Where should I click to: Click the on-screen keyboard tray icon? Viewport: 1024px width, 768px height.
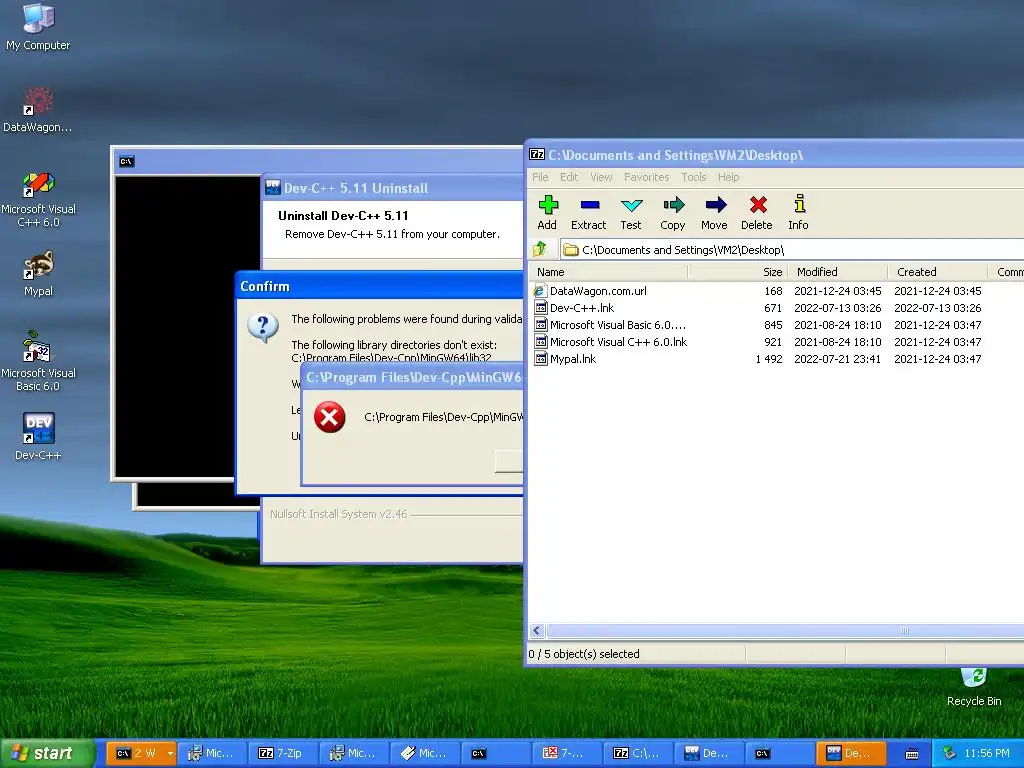(x=912, y=754)
